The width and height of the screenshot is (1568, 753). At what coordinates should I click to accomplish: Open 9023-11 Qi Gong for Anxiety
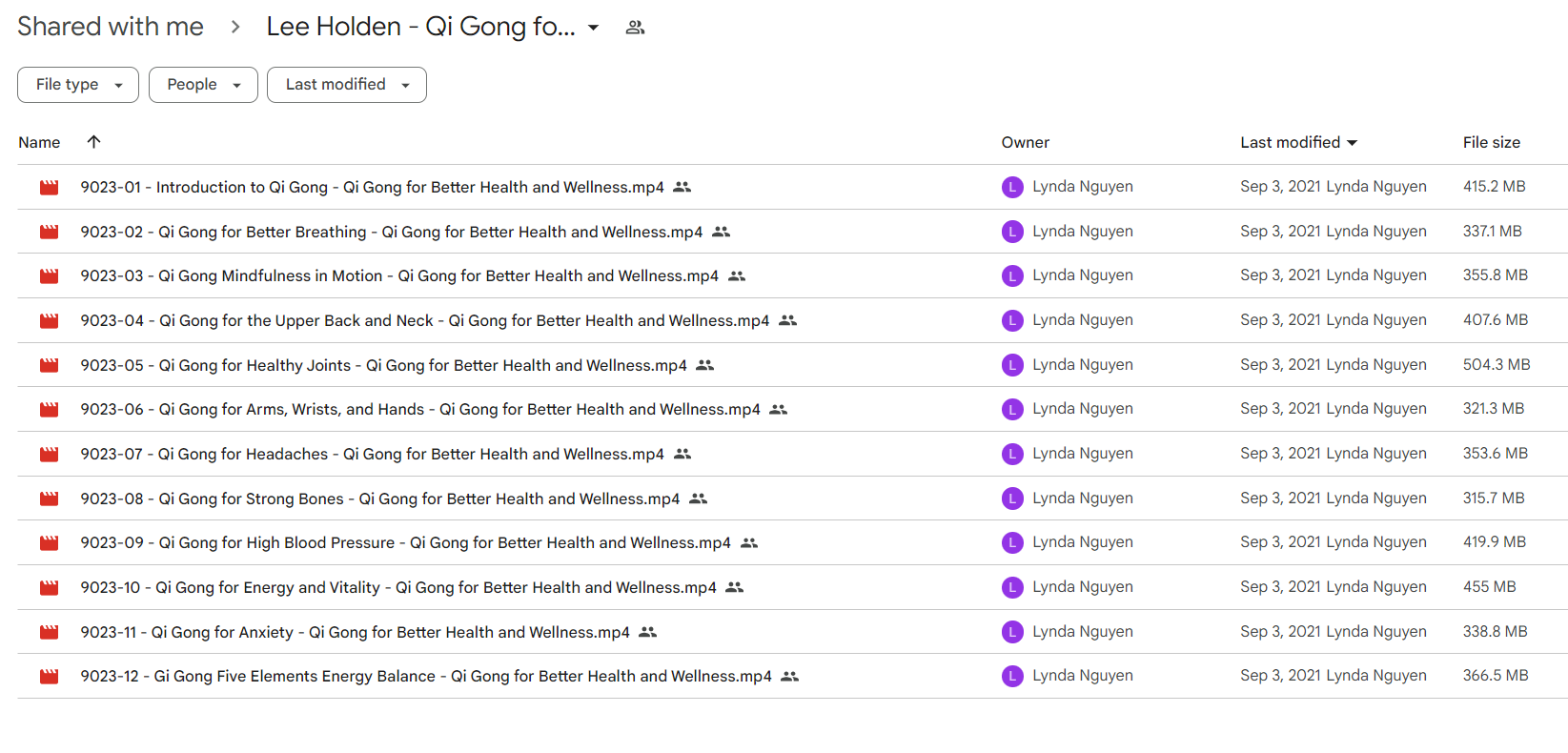(x=355, y=632)
